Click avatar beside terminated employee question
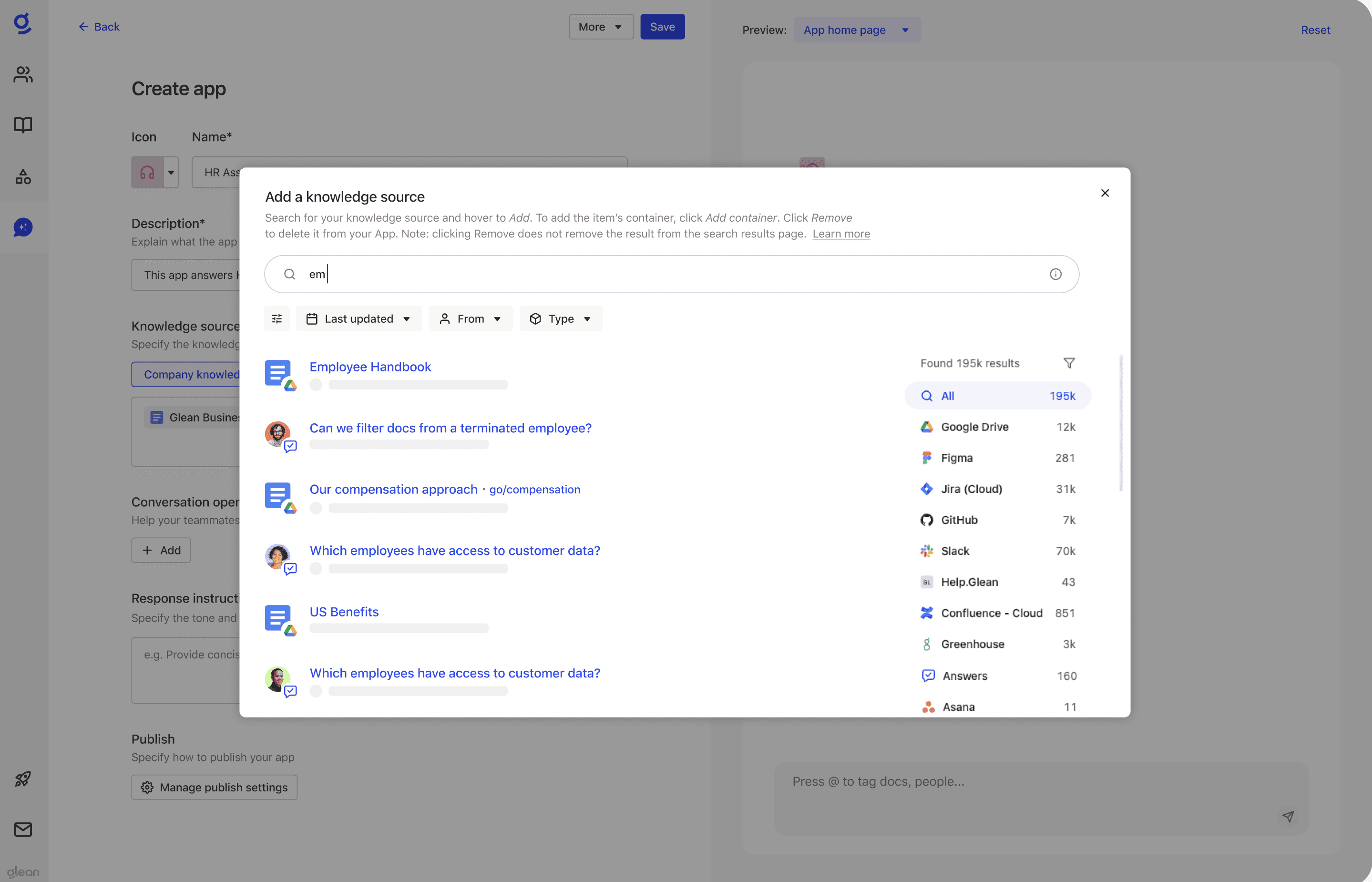The height and width of the screenshot is (882, 1372). [278, 435]
